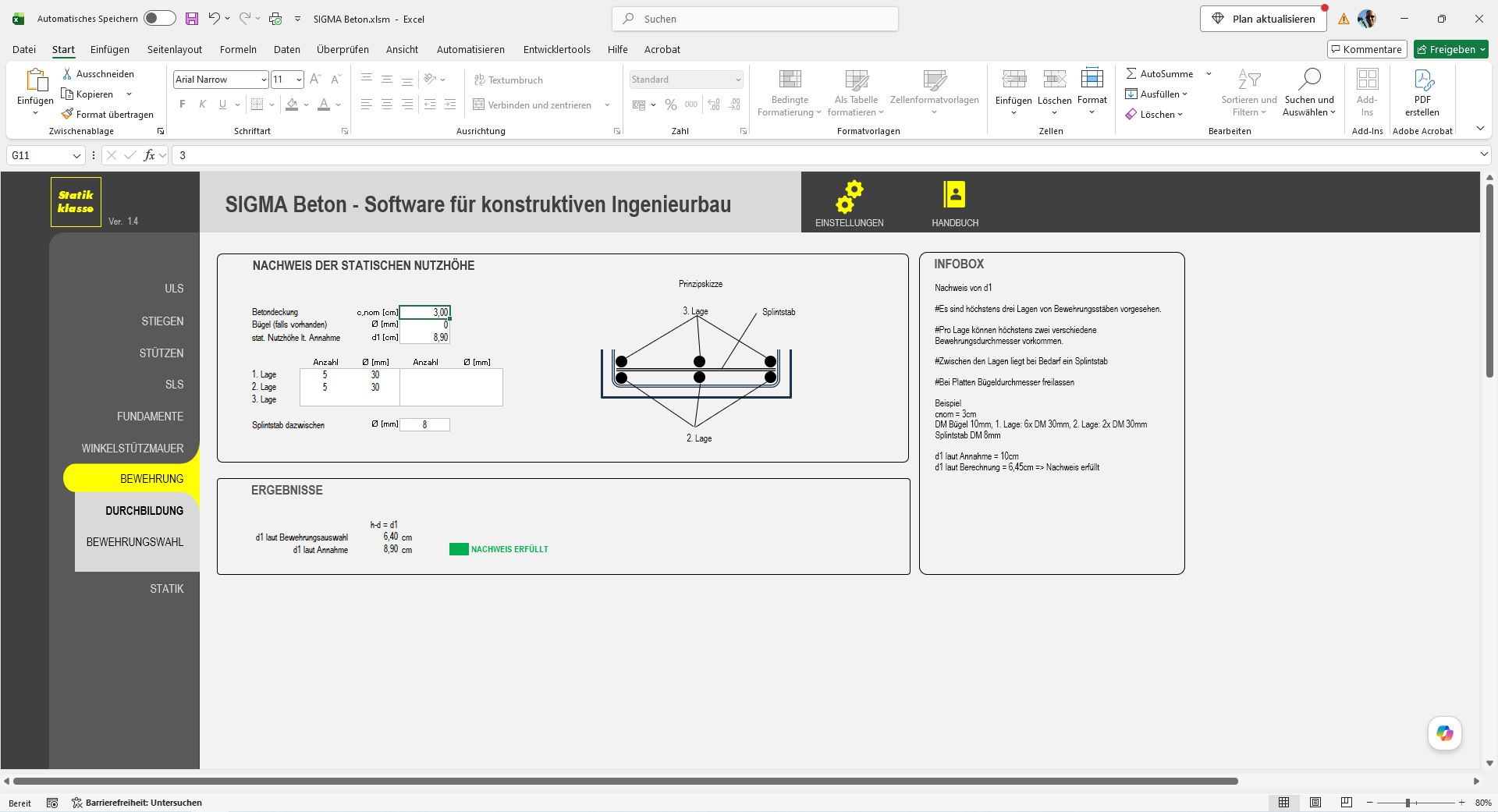Click the Suchen search box
This screenshot has height=812, width=1498.
[754, 19]
